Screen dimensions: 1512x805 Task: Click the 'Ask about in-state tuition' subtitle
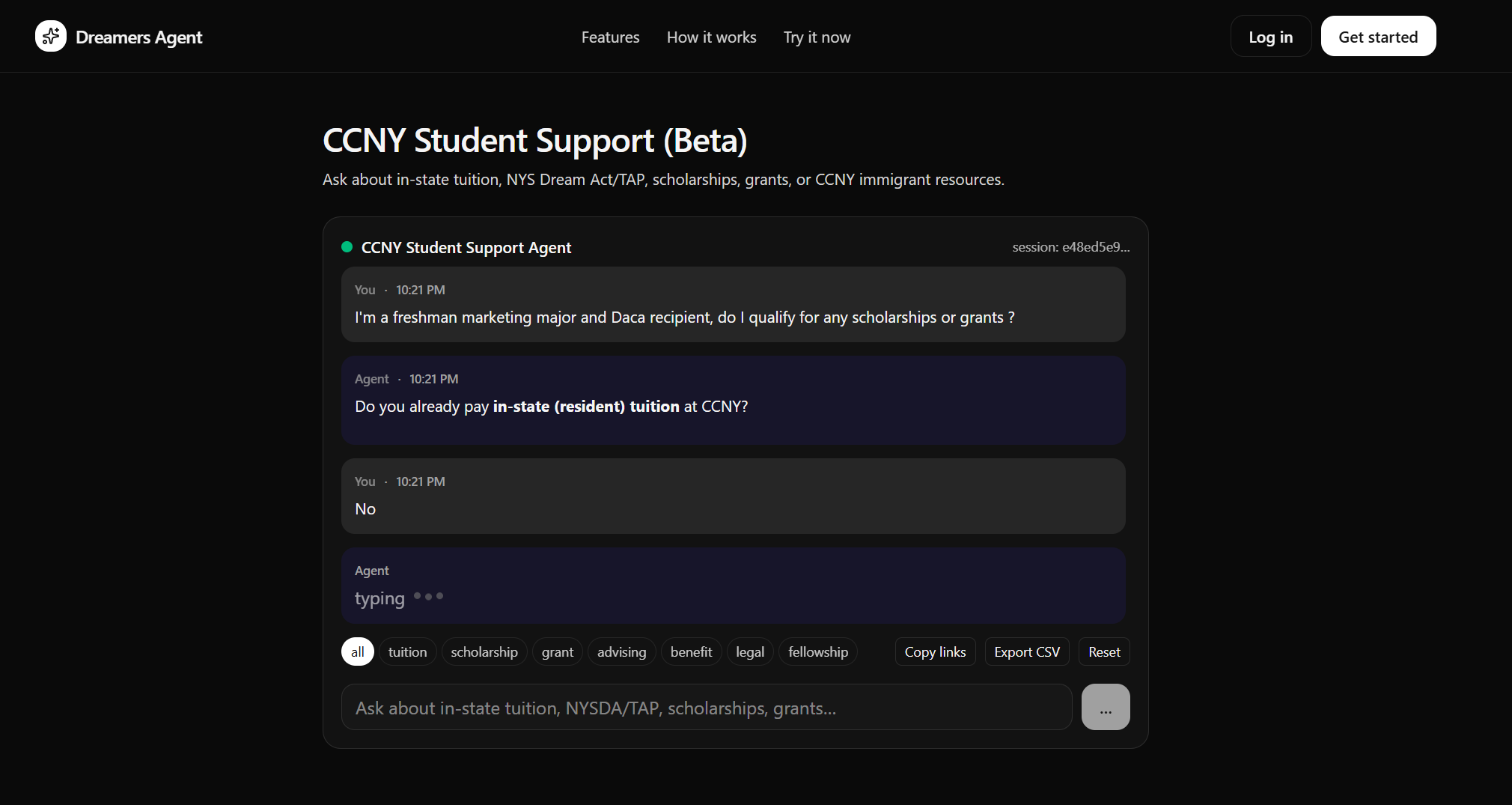663,180
